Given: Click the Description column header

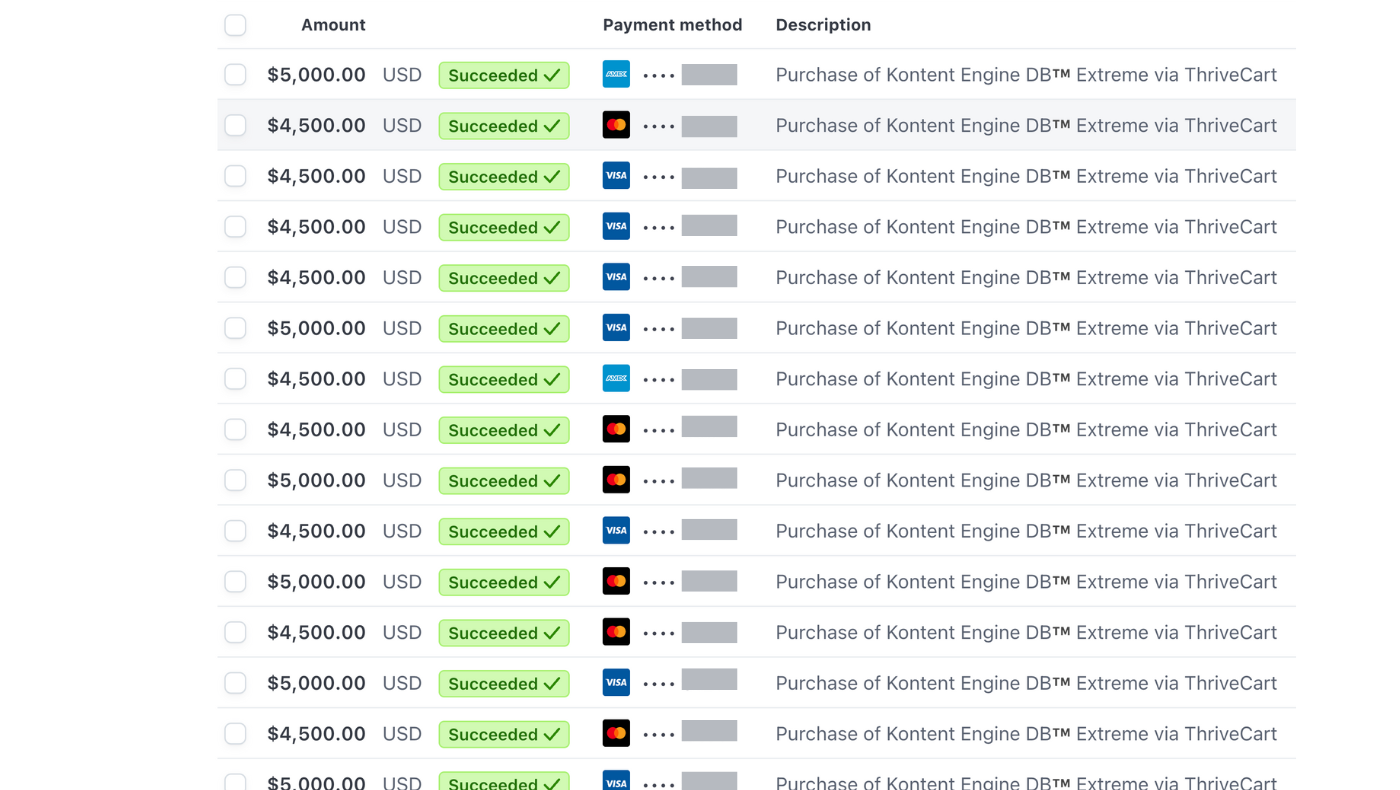Looking at the screenshot, I should (823, 25).
